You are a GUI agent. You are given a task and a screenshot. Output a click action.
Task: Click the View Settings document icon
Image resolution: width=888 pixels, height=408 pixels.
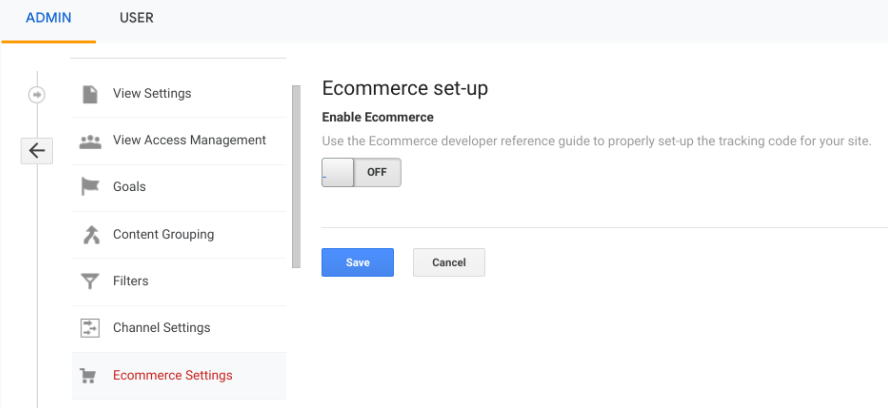90,94
